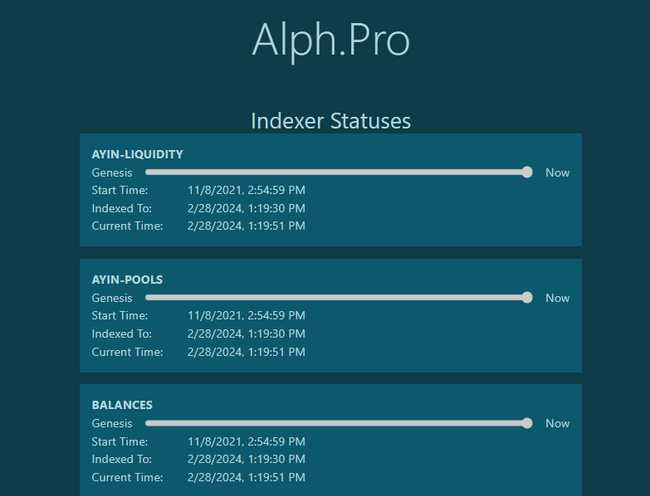The width and height of the screenshot is (650, 496).
Task: Click the Genesis label in BALANCES
Action: (x=112, y=423)
